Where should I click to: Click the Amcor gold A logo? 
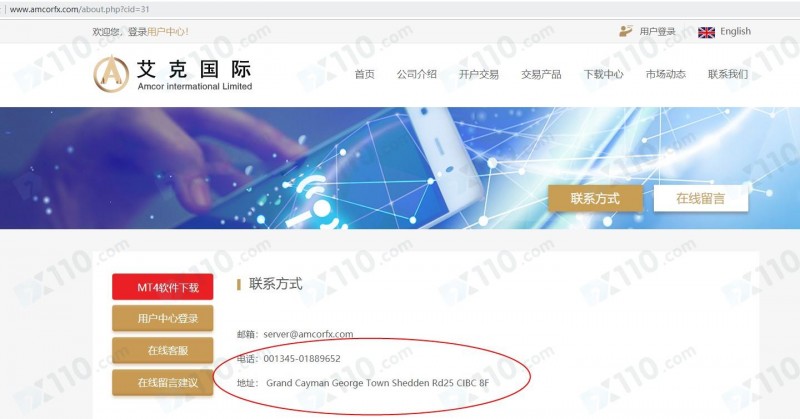click(x=111, y=74)
